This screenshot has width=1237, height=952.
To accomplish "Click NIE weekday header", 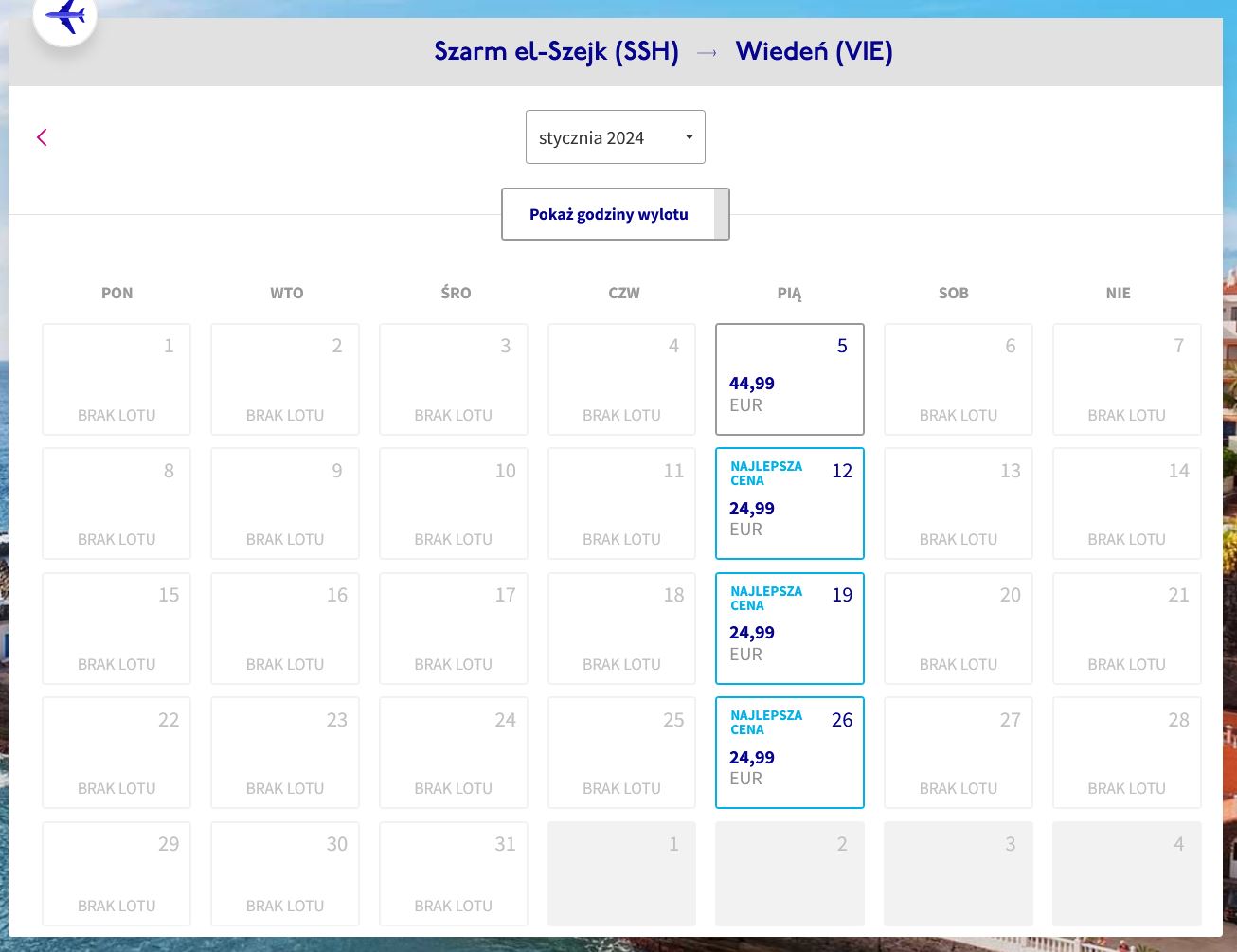I will (1119, 293).
